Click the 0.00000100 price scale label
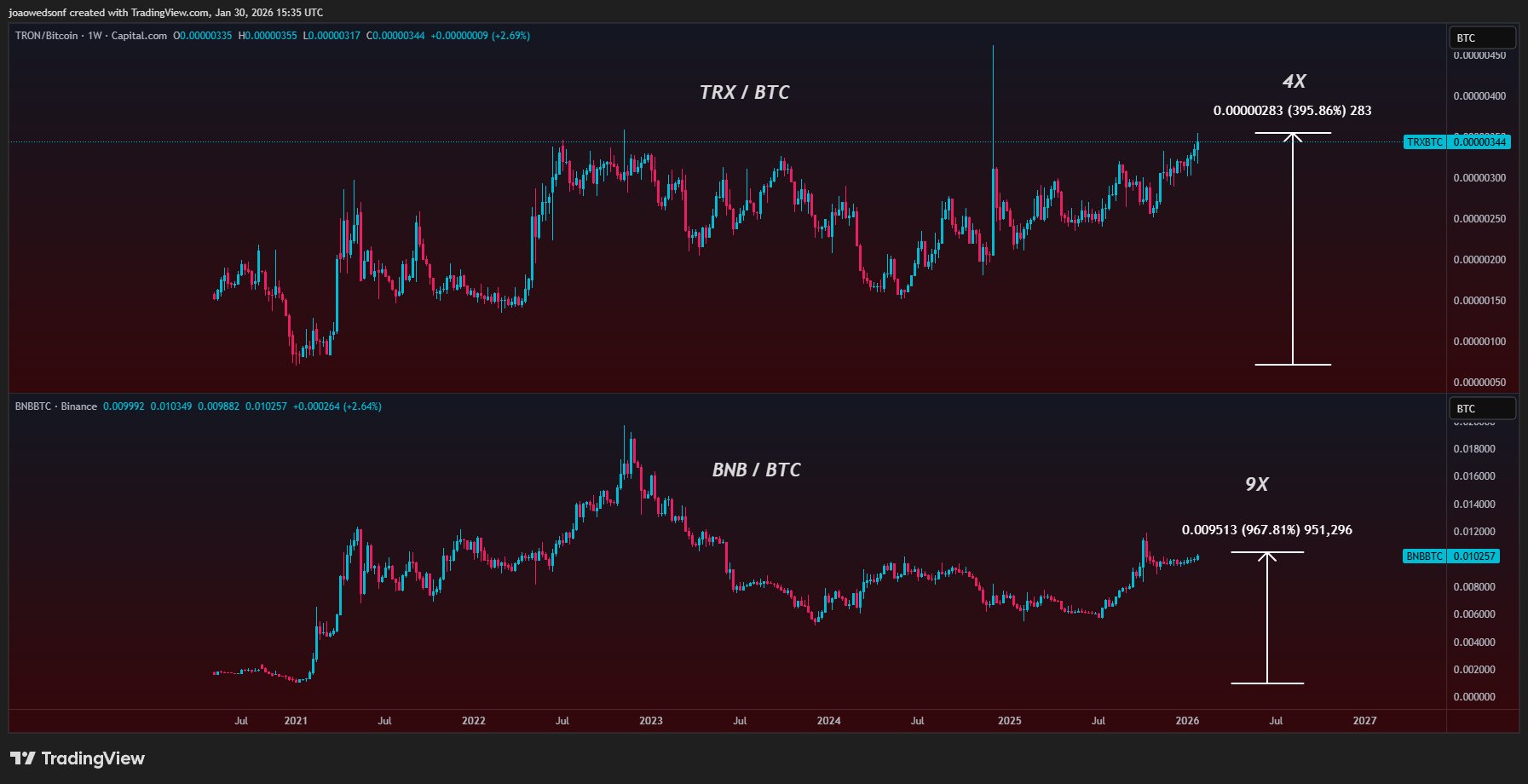 pyautogui.click(x=1479, y=342)
